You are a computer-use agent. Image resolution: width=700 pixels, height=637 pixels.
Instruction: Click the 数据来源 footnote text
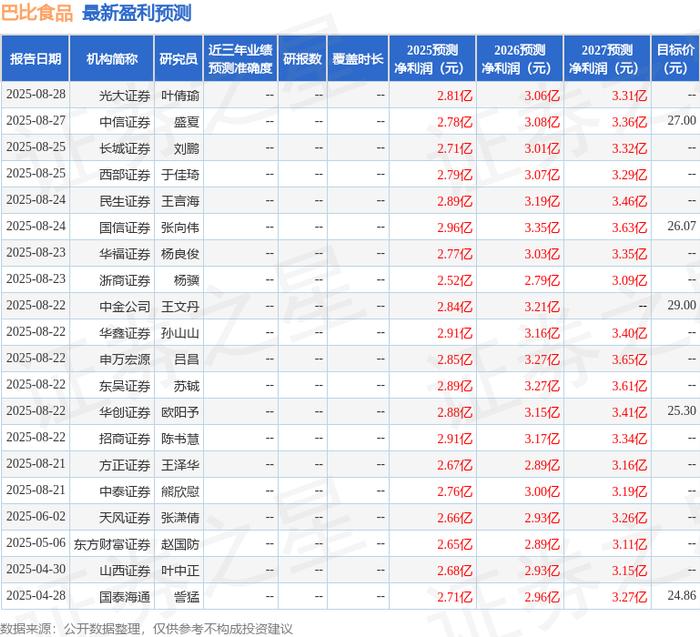146,629
